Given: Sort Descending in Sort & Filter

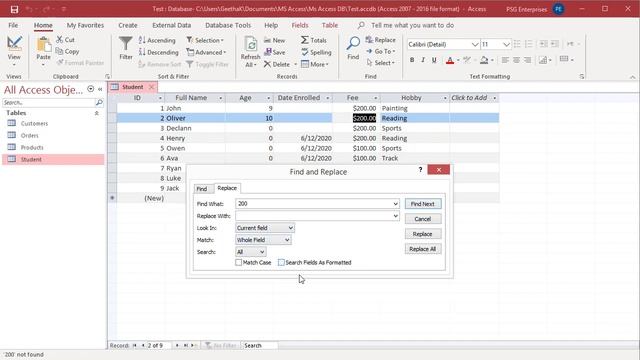Looking at the screenshot, I should coord(159,52).
